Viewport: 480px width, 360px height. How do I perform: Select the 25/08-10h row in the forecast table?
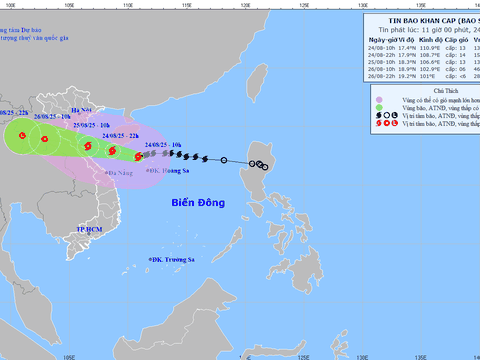(424, 62)
